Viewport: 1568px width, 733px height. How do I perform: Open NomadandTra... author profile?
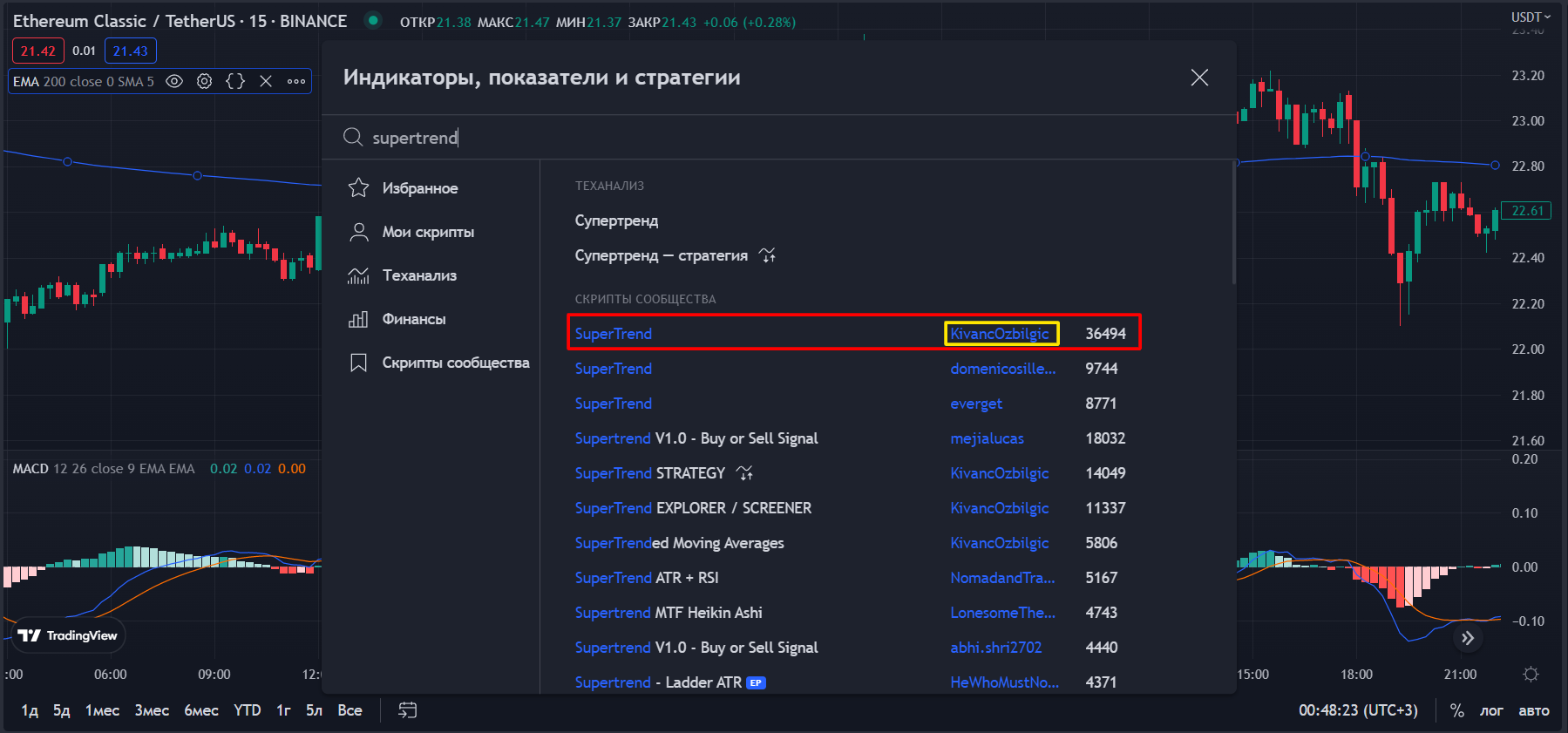tap(1002, 578)
